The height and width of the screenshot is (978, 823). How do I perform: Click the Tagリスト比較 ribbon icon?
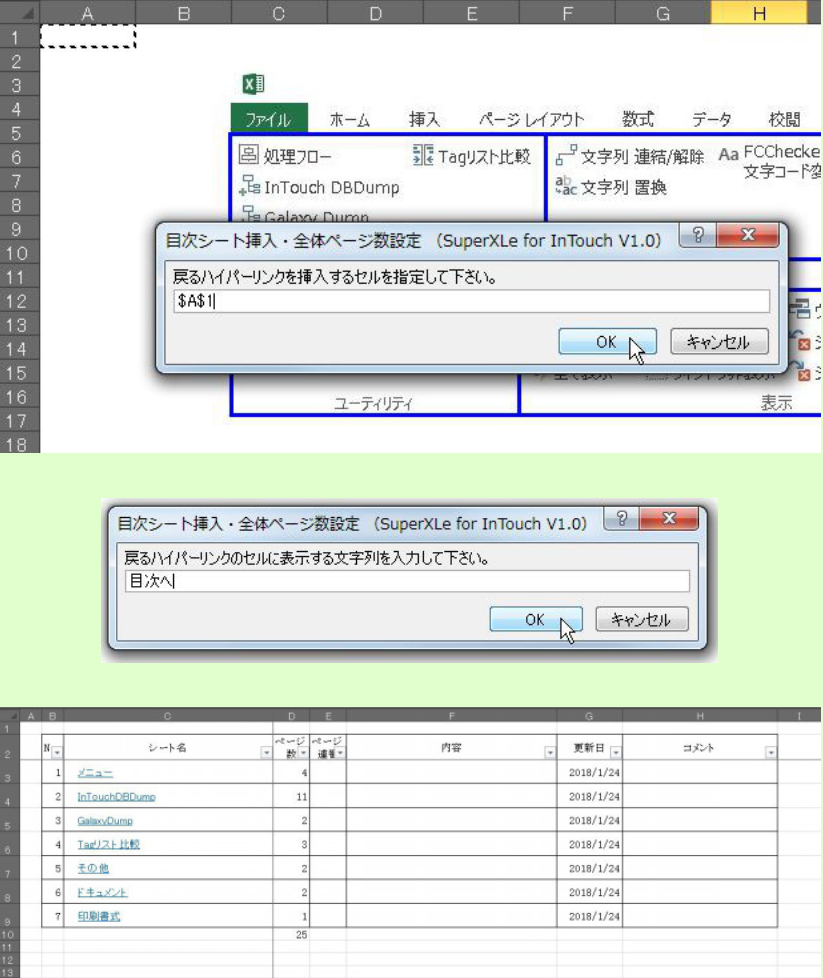pyautogui.click(x=422, y=155)
